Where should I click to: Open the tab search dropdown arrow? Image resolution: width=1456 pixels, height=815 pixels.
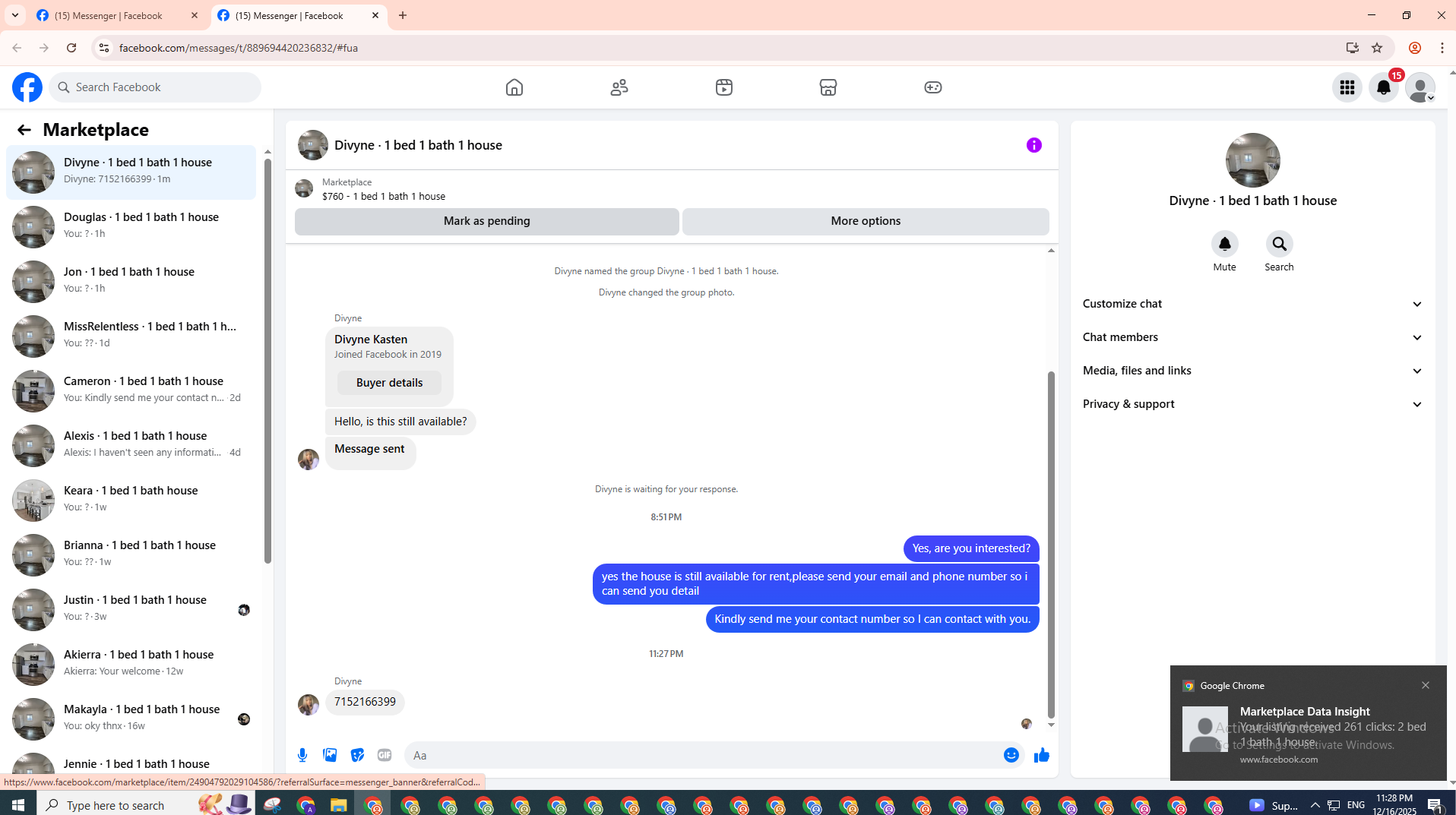[x=15, y=15]
